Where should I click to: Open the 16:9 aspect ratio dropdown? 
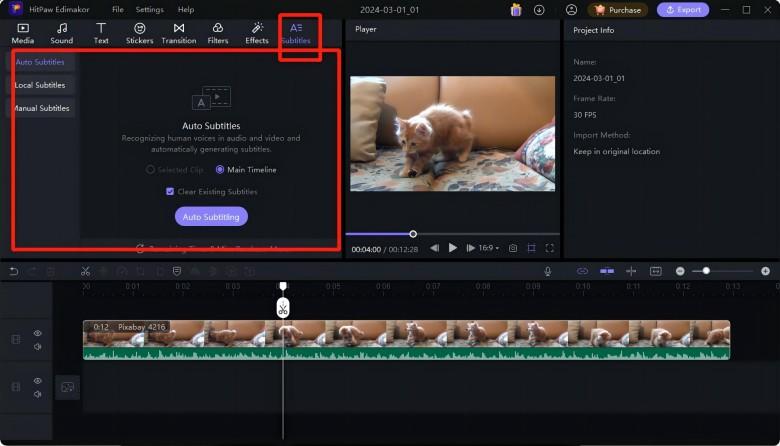[488, 248]
